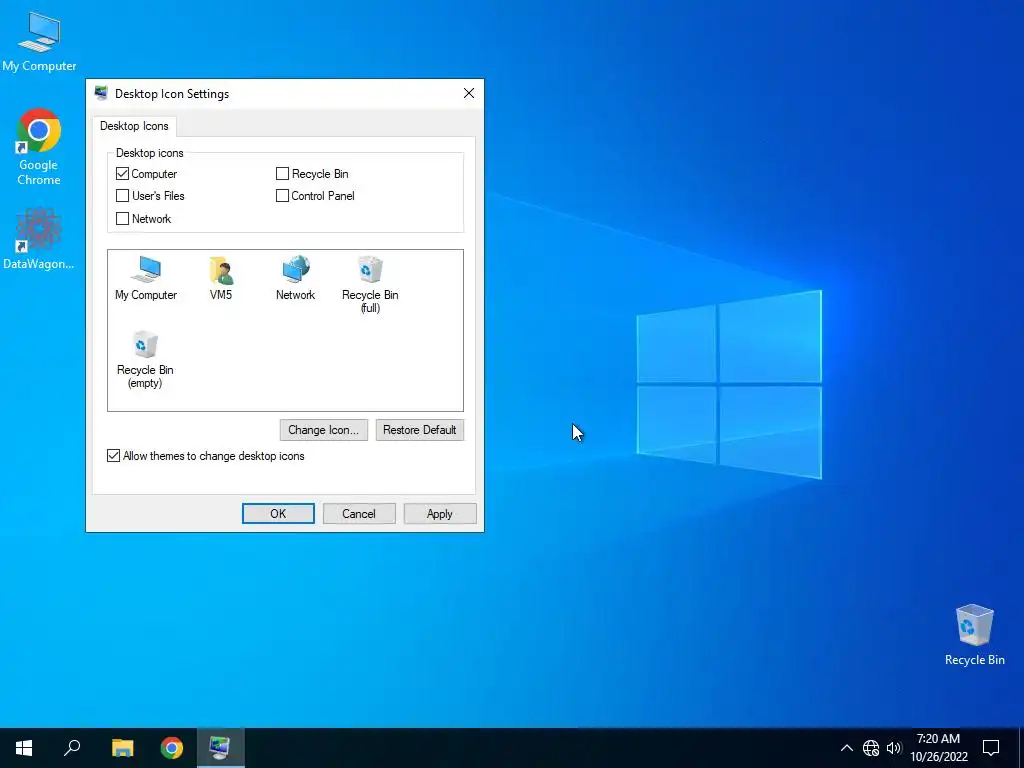Viewport: 1024px width, 768px height.
Task: Click the My Computer desktop shortcut
Action: (x=39, y=41)
